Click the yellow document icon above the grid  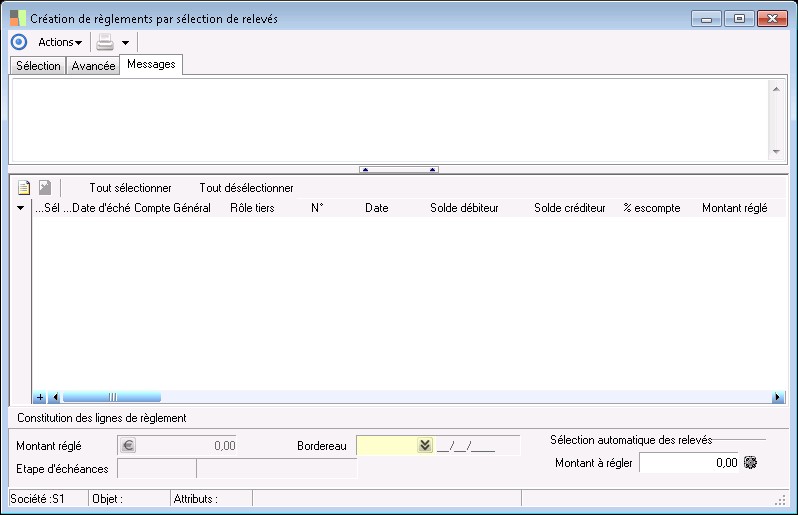pyautogui.click(x=24, y=188)
